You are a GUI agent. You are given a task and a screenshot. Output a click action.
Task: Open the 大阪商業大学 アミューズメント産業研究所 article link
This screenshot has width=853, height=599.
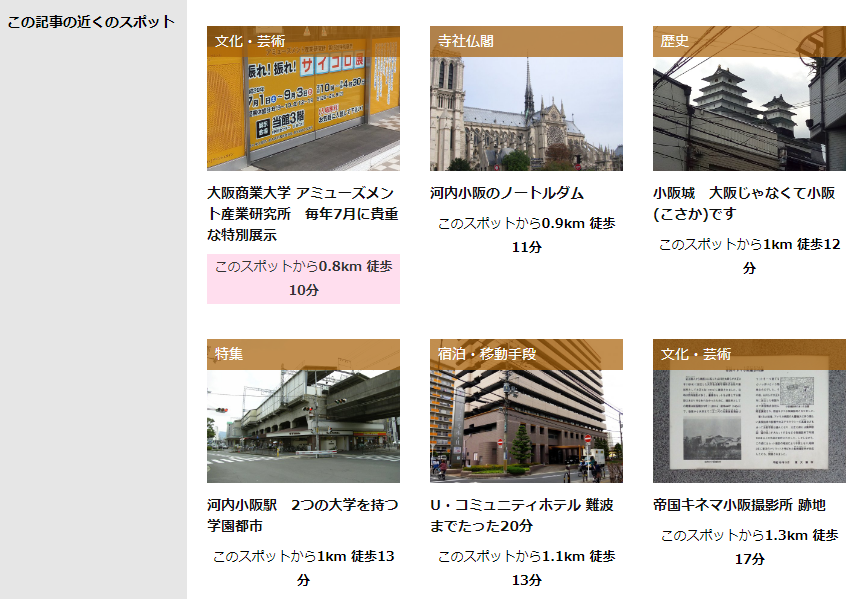[x=303, y=213]
